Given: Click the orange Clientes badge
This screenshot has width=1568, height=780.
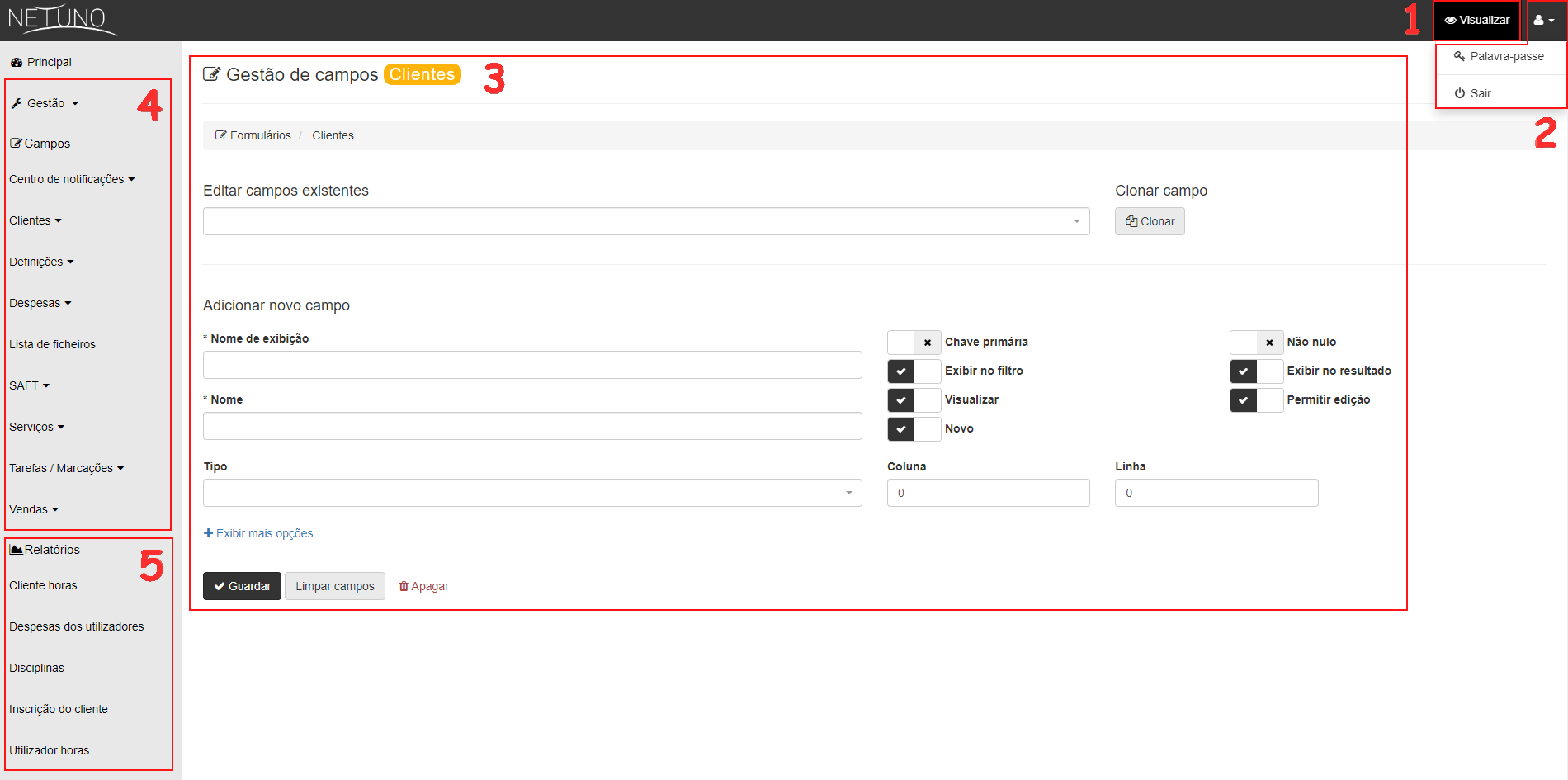Looking at the screenshot, I should [x=422, y=74].
